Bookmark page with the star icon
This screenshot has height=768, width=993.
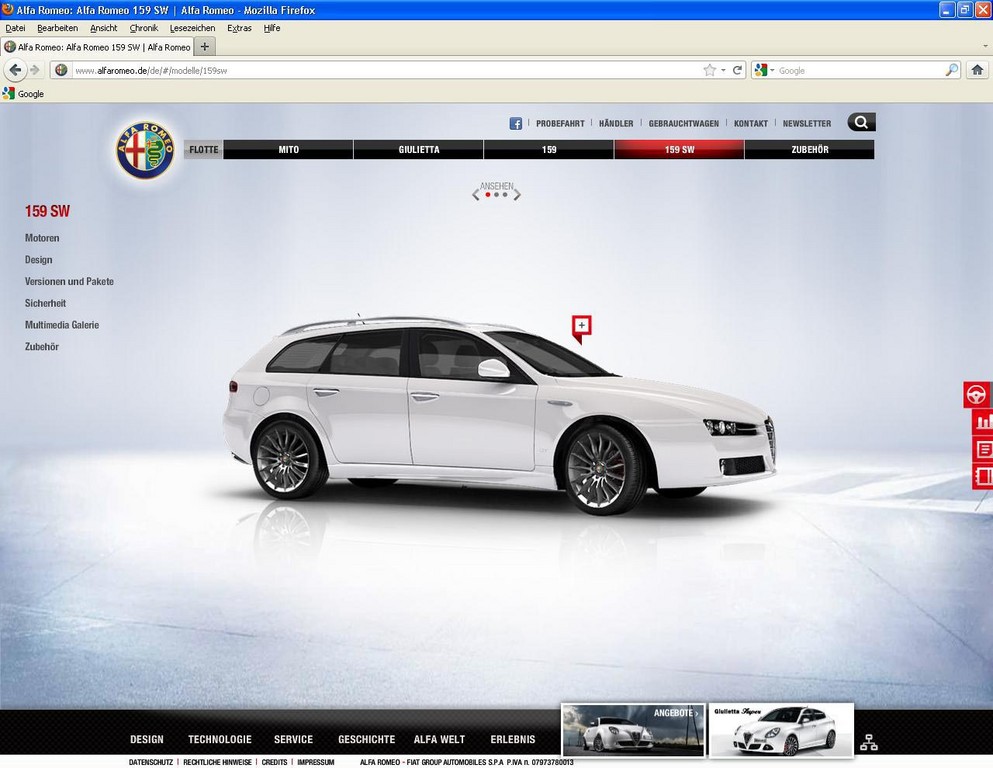point(709,70)
